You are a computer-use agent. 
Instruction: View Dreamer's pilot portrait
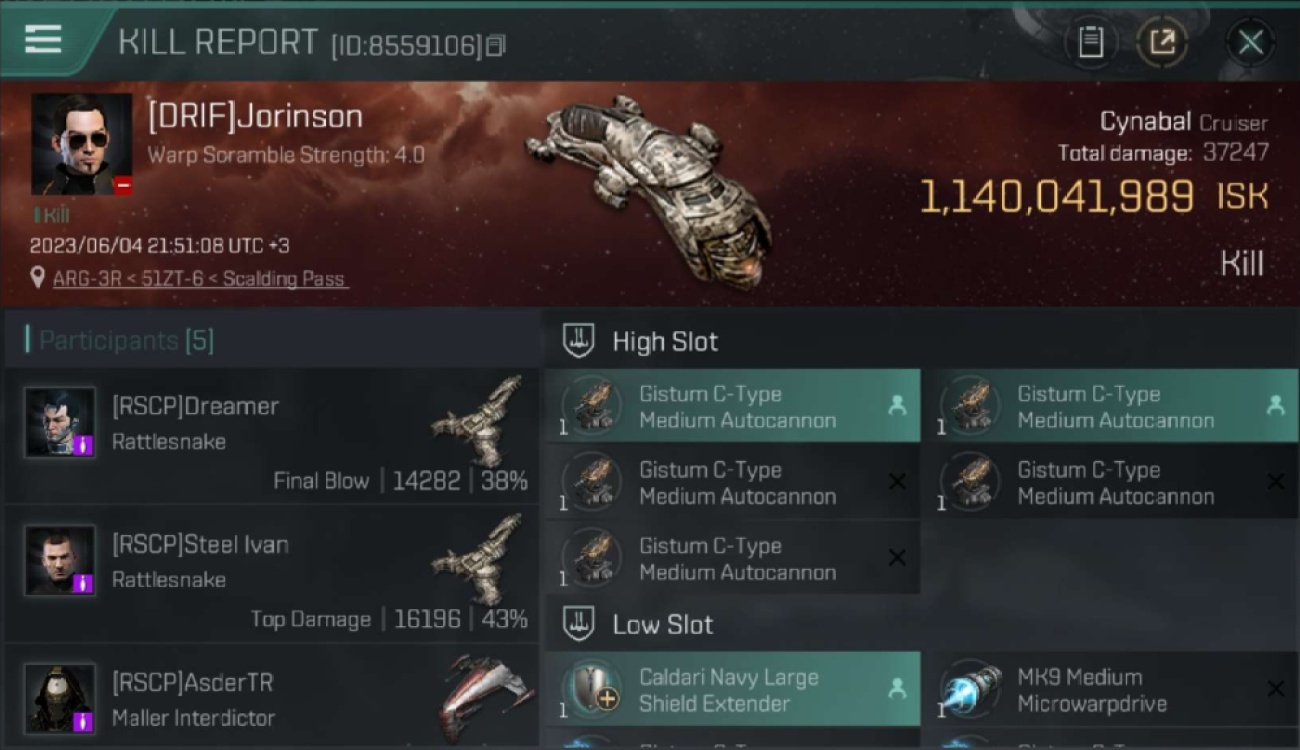point(60,423)
